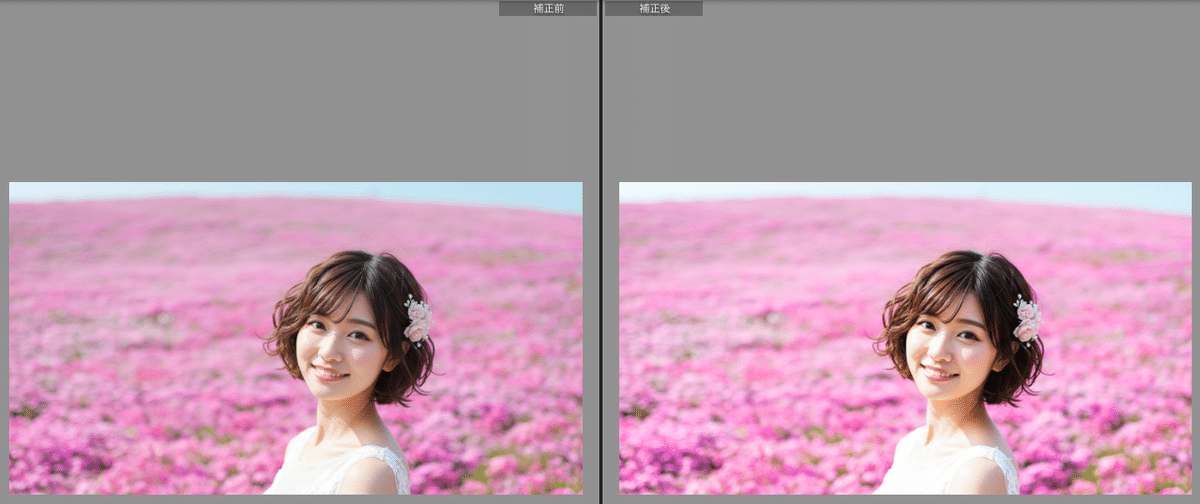This screenshot has width=1200, height=504.
Task: Click the vertical divider between the panes
Action: click(600, 250)
